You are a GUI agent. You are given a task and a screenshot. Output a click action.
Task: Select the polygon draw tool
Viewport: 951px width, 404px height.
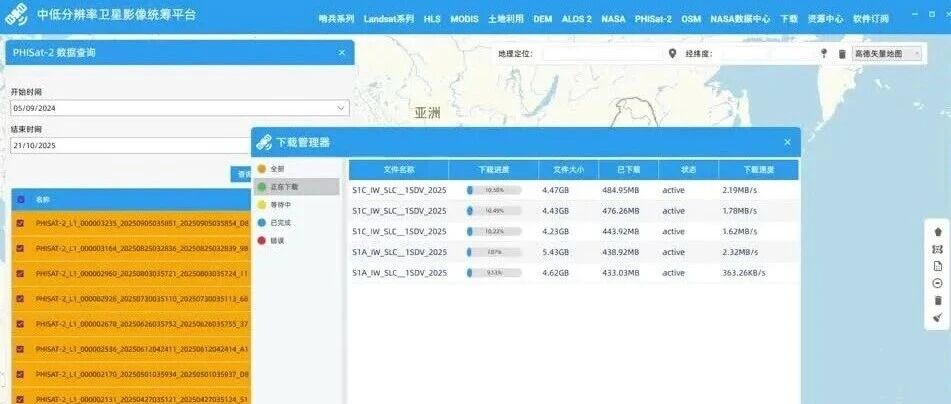[938, 232]
